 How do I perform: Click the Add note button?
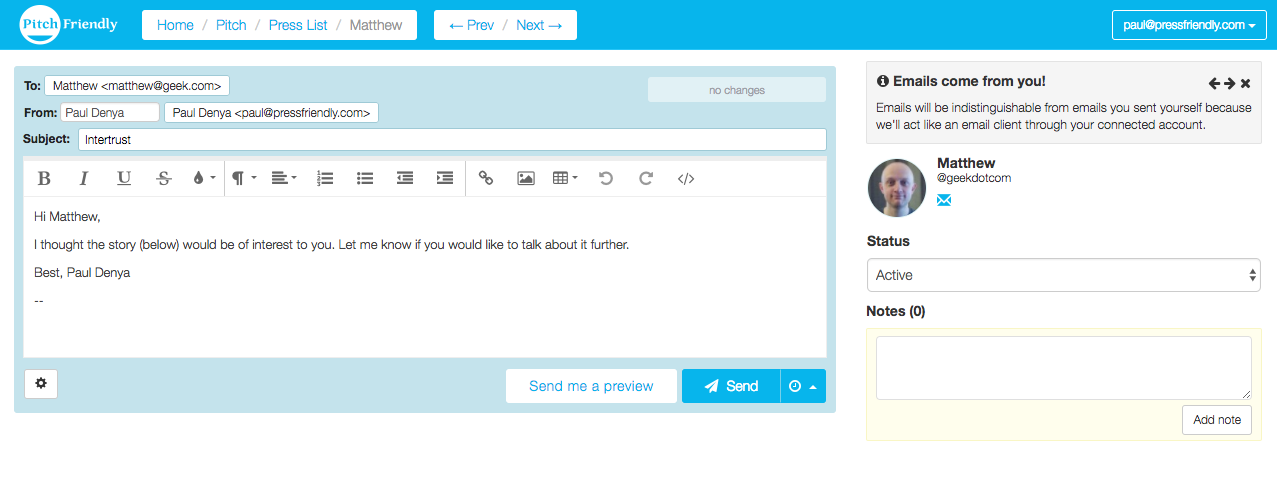point(1217,419)
